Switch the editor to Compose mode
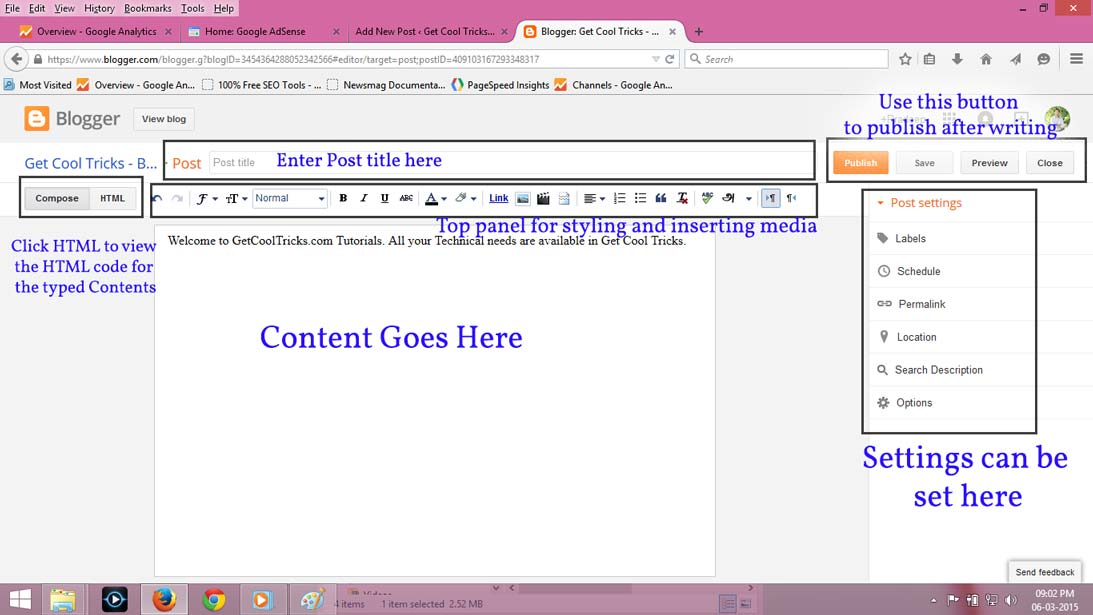 tap(57, 198)
